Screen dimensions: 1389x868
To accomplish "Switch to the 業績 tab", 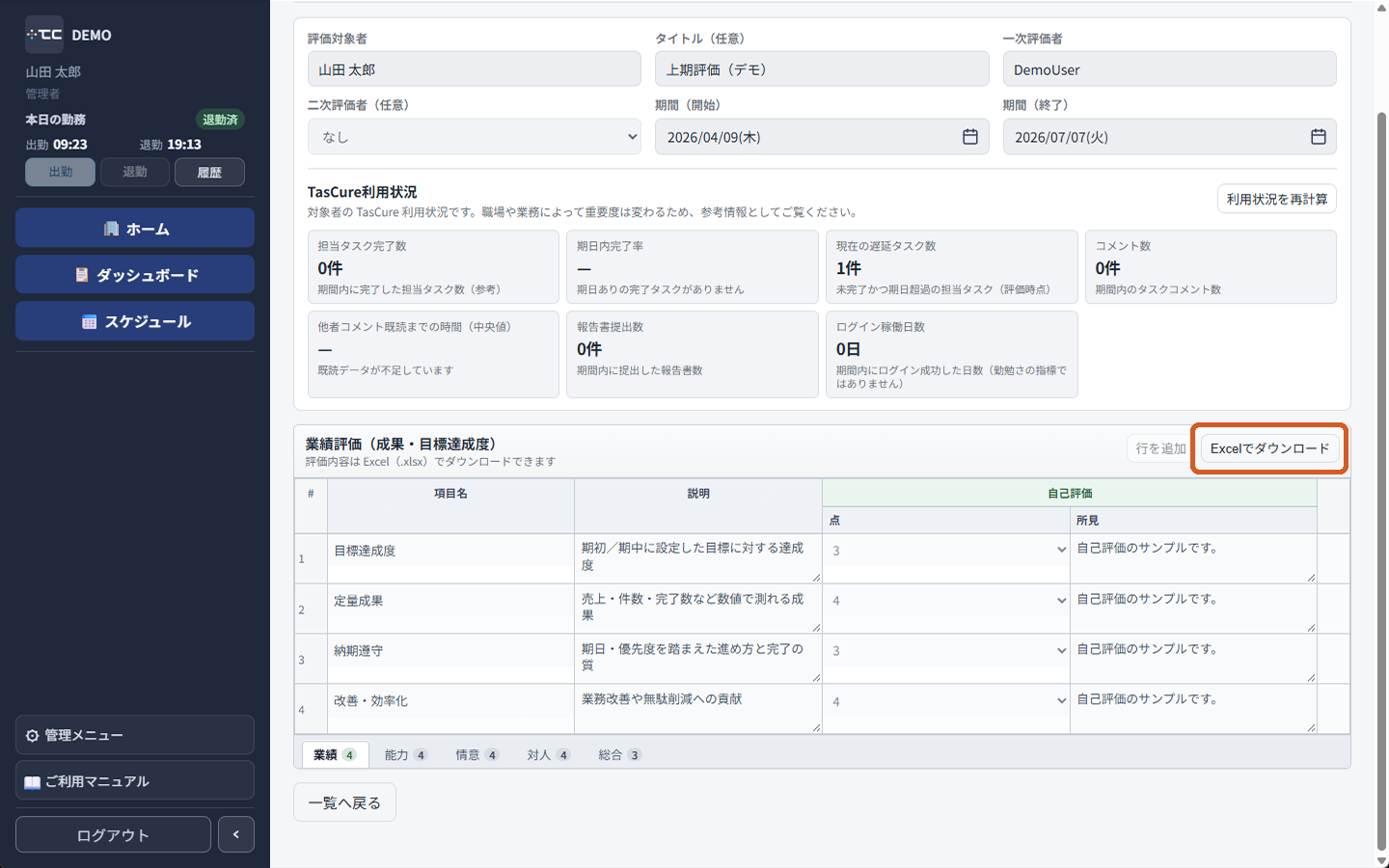I will click(x=335, y=754).
